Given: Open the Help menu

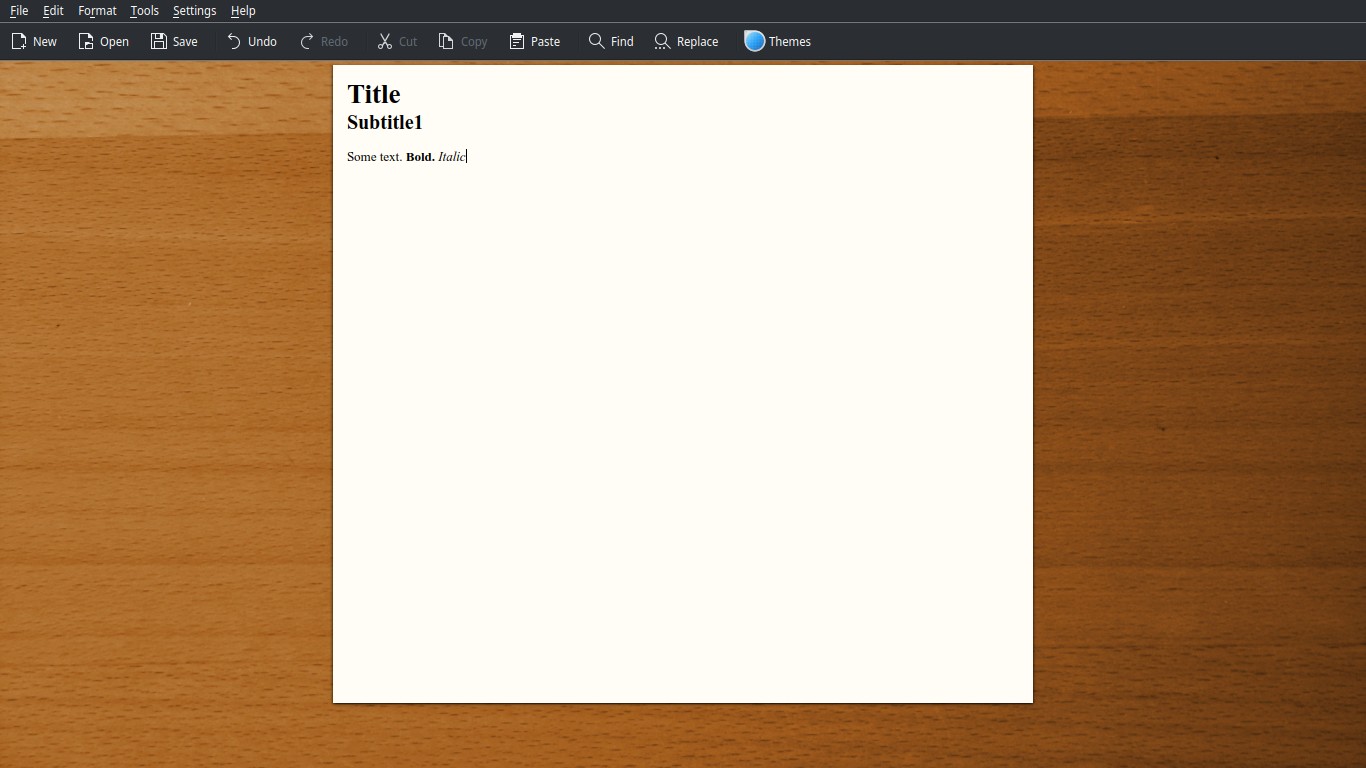Looking at the screenshot, I should [243, 11].
